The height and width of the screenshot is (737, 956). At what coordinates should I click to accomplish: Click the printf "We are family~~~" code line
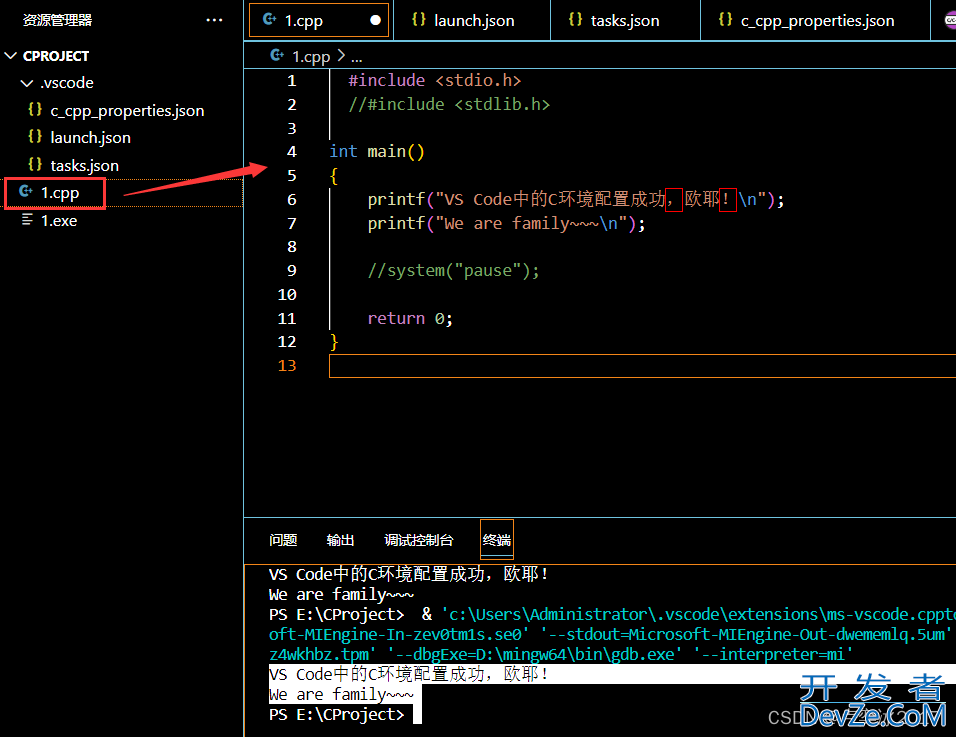click(507, 223)
